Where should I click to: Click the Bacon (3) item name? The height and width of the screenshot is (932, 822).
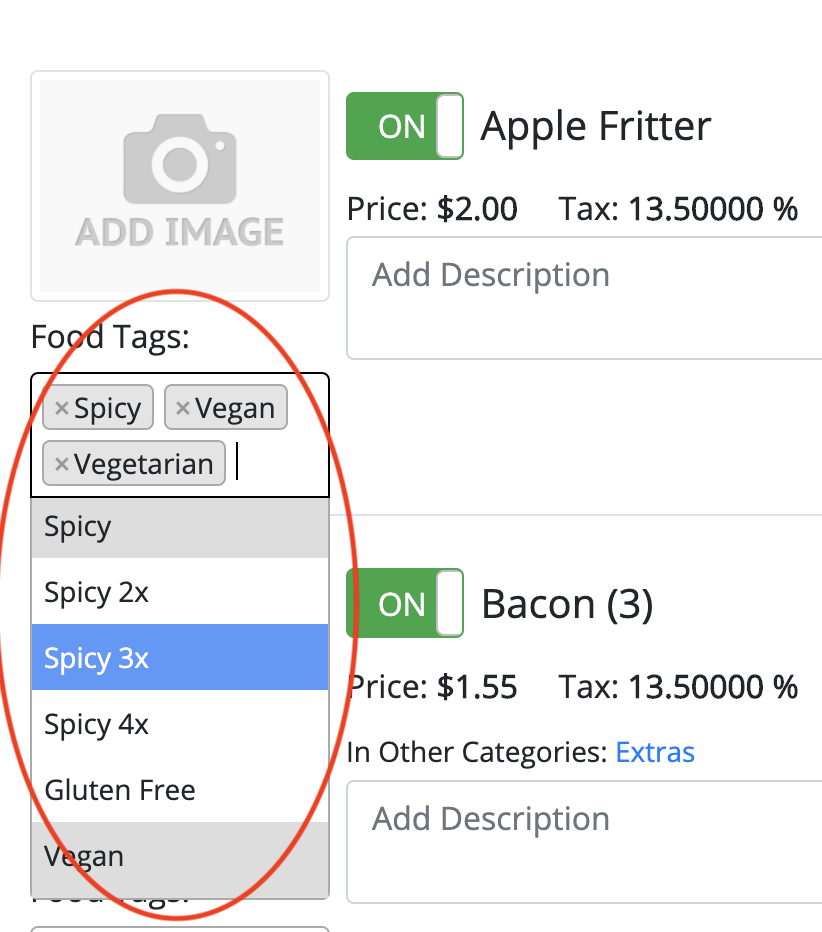(x=567, y=603)
